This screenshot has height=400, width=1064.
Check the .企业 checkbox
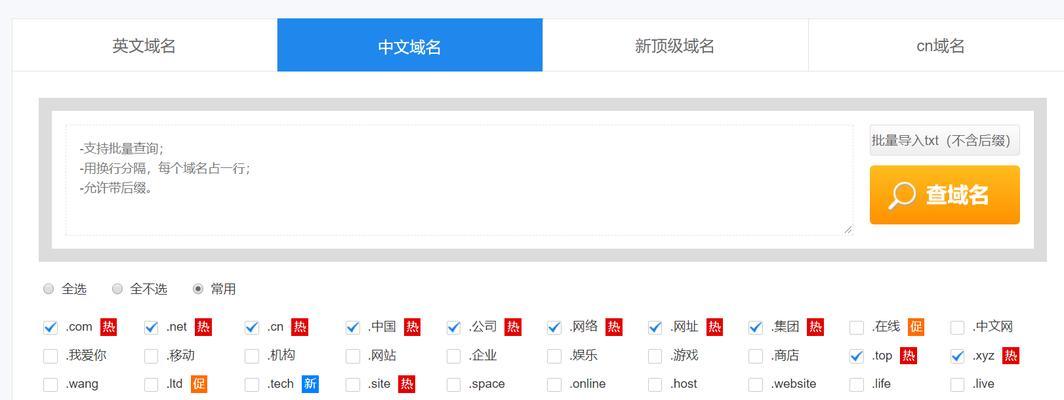pyautogui.click(x=453, y=356)
